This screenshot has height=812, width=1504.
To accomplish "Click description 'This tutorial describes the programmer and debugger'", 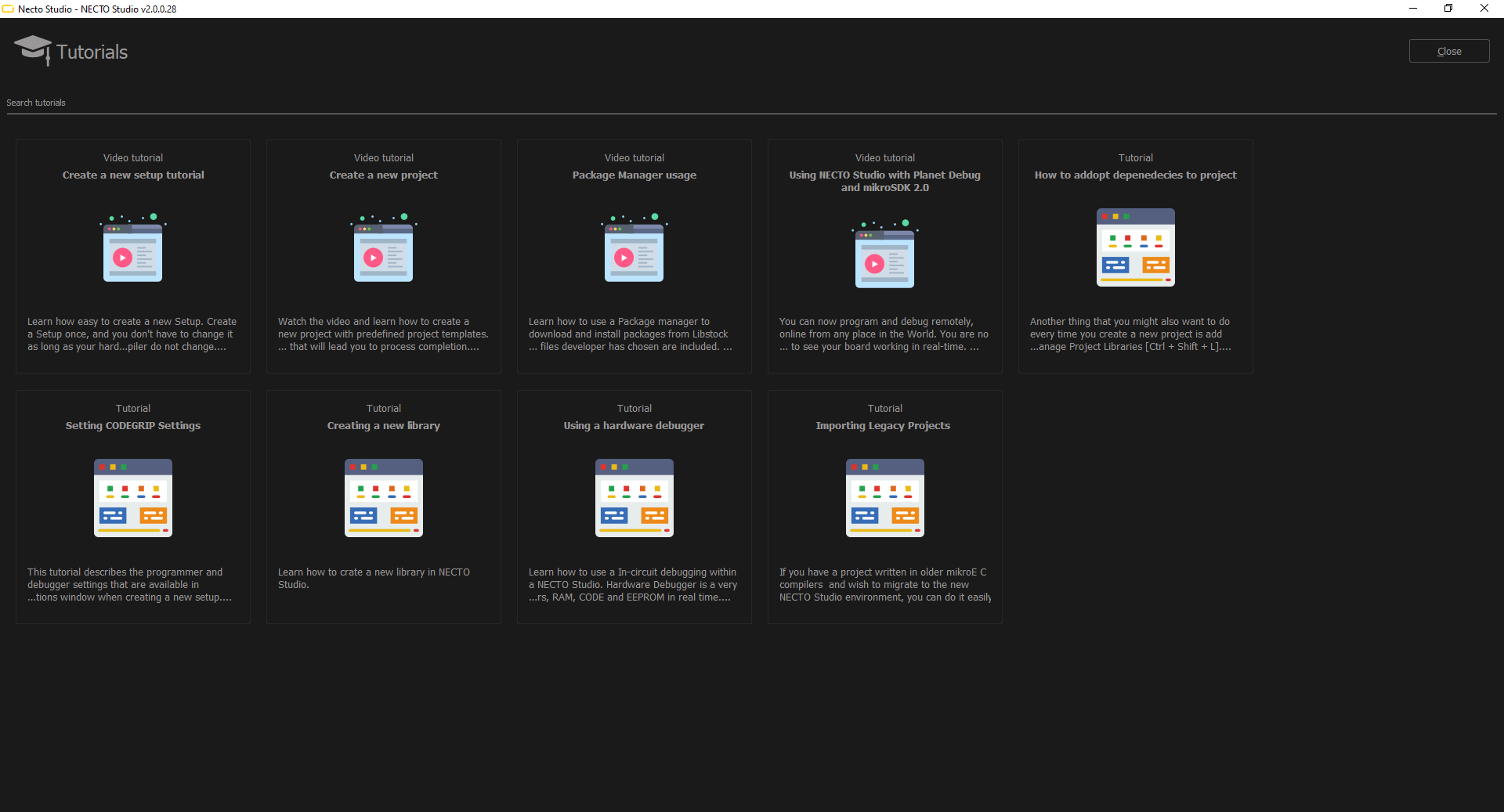I will (x=129, y=585).
